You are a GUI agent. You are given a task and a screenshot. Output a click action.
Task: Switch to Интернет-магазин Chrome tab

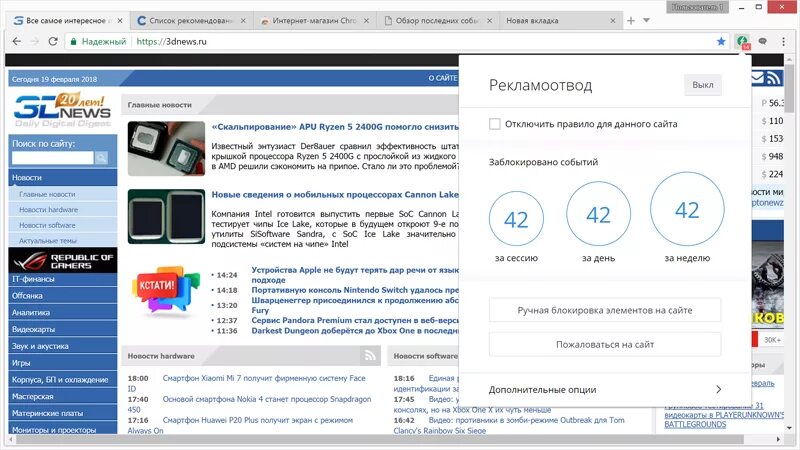pos(313,20)
